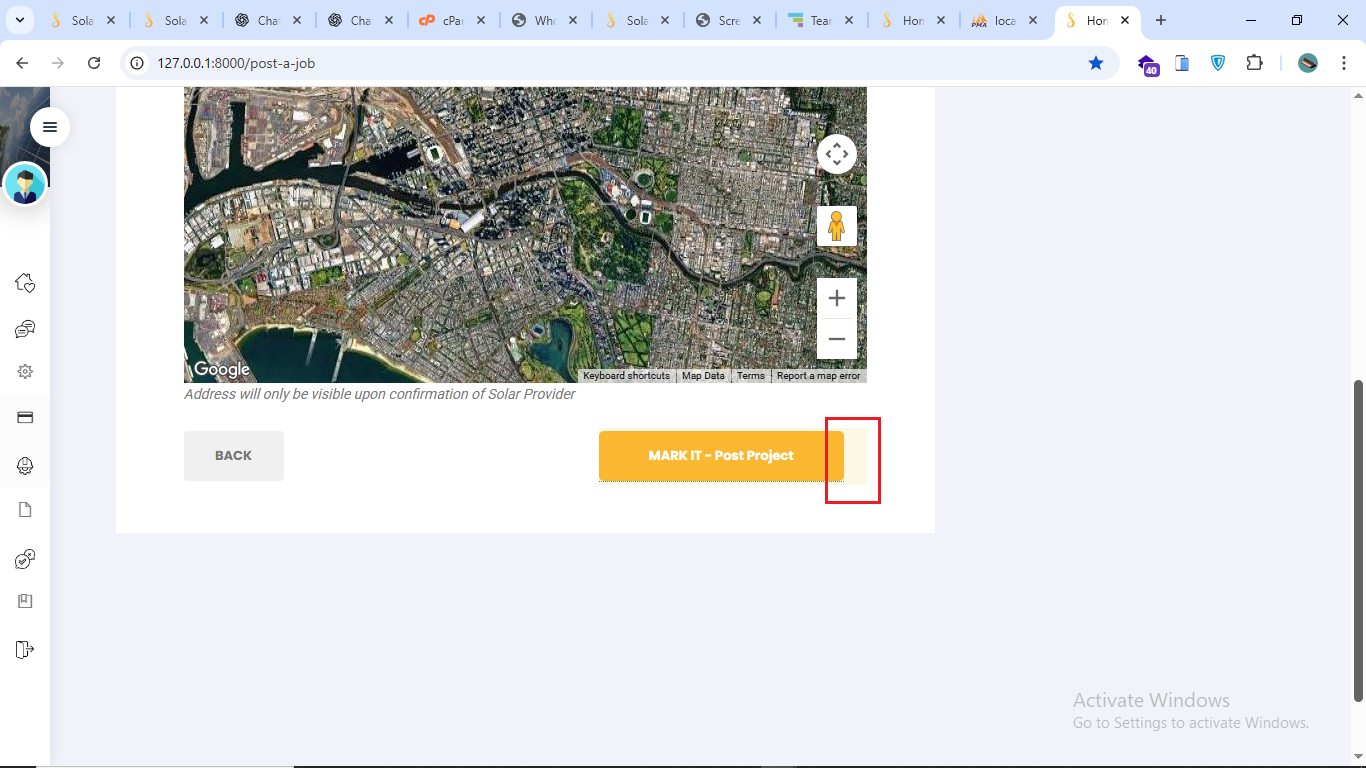The image size is (1366, 768).
Task: Open the tab search dropdown arrow
Action: pos(19,20)
